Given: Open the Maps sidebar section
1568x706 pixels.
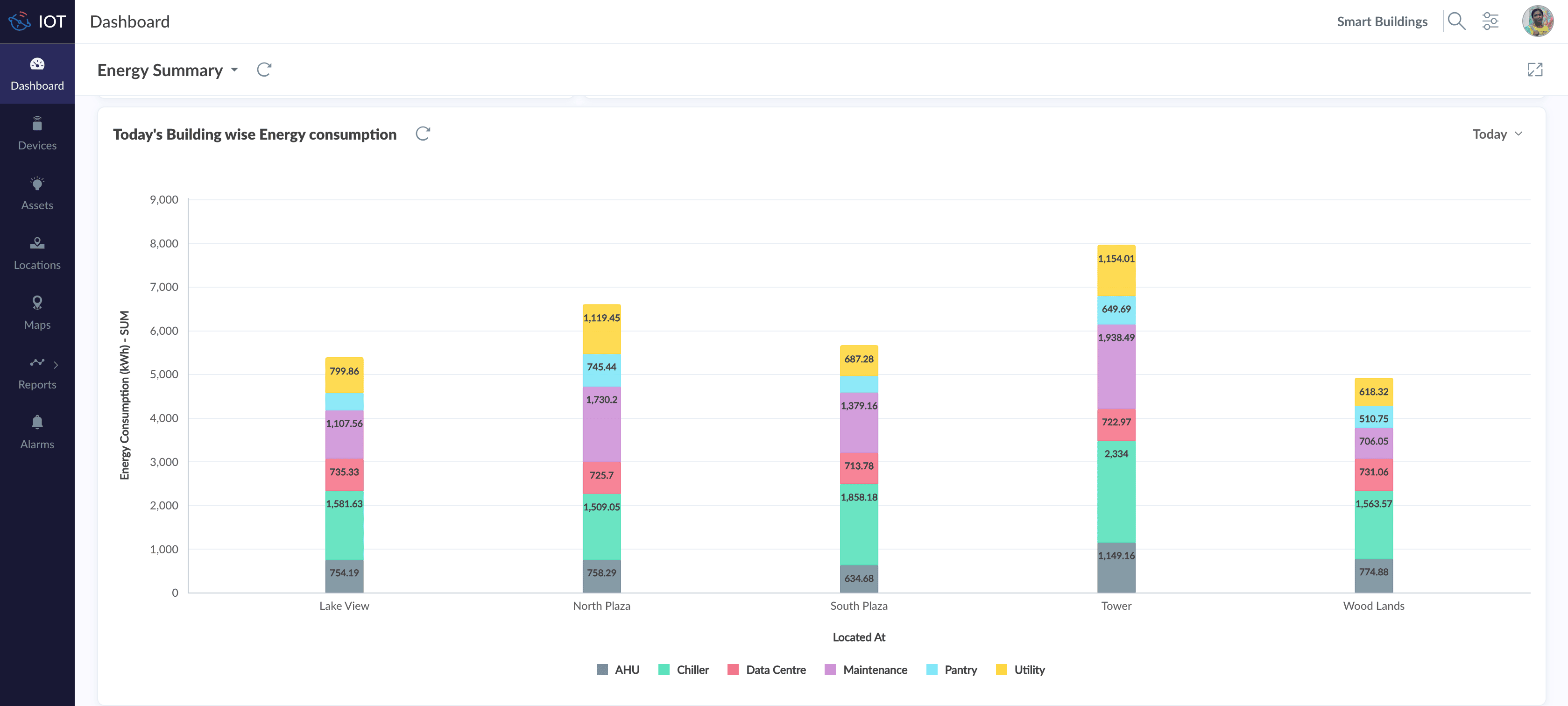Looking at the screenshot, I should click(37, 312).
